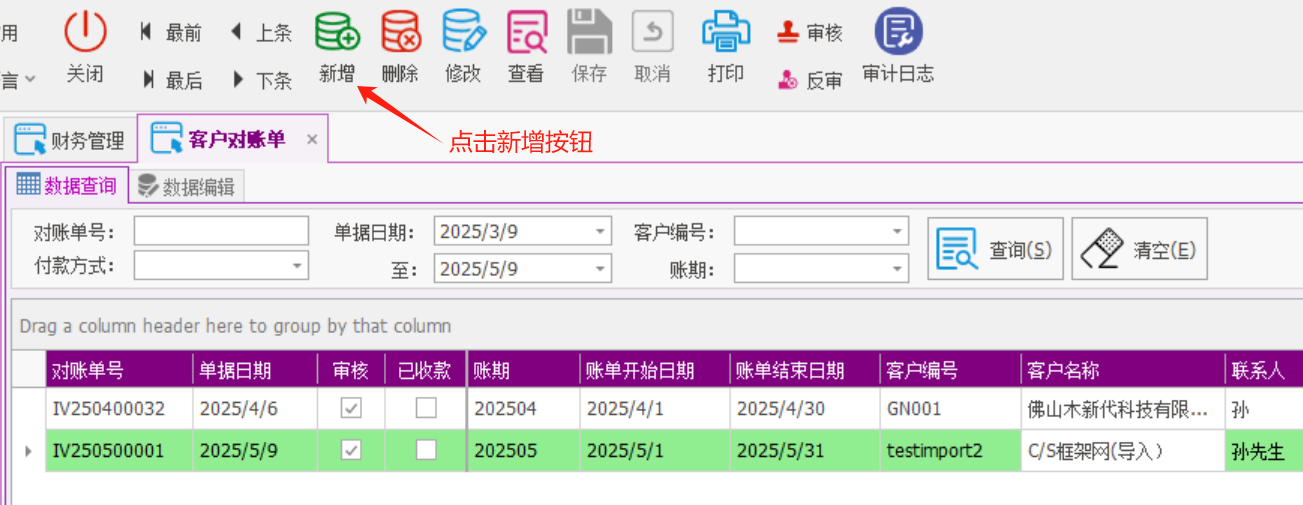Click the 202504 账期 cell
This screenshot has height=505, width=1303.
click(524, 409)
